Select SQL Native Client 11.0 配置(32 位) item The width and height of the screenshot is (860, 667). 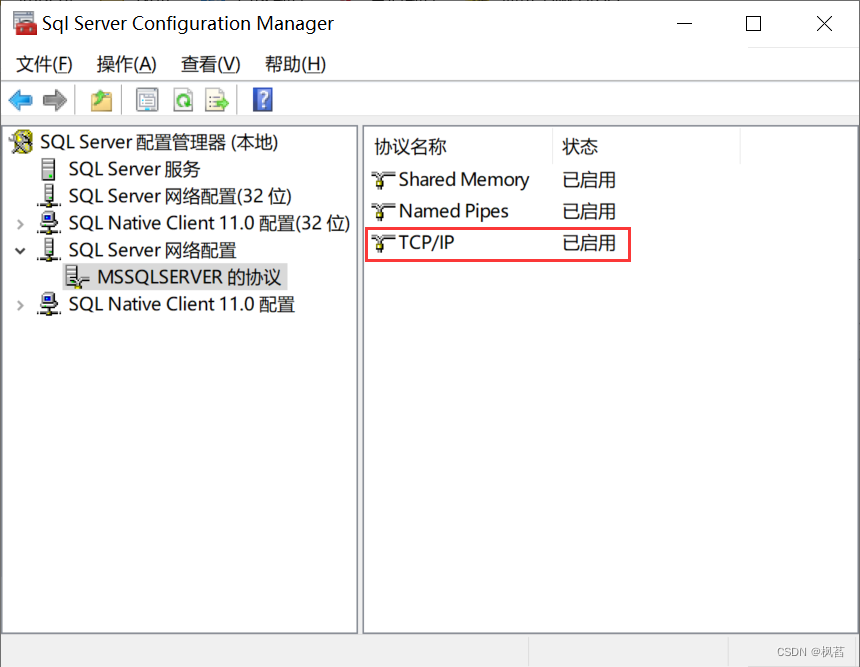click(x=209, y=223)
